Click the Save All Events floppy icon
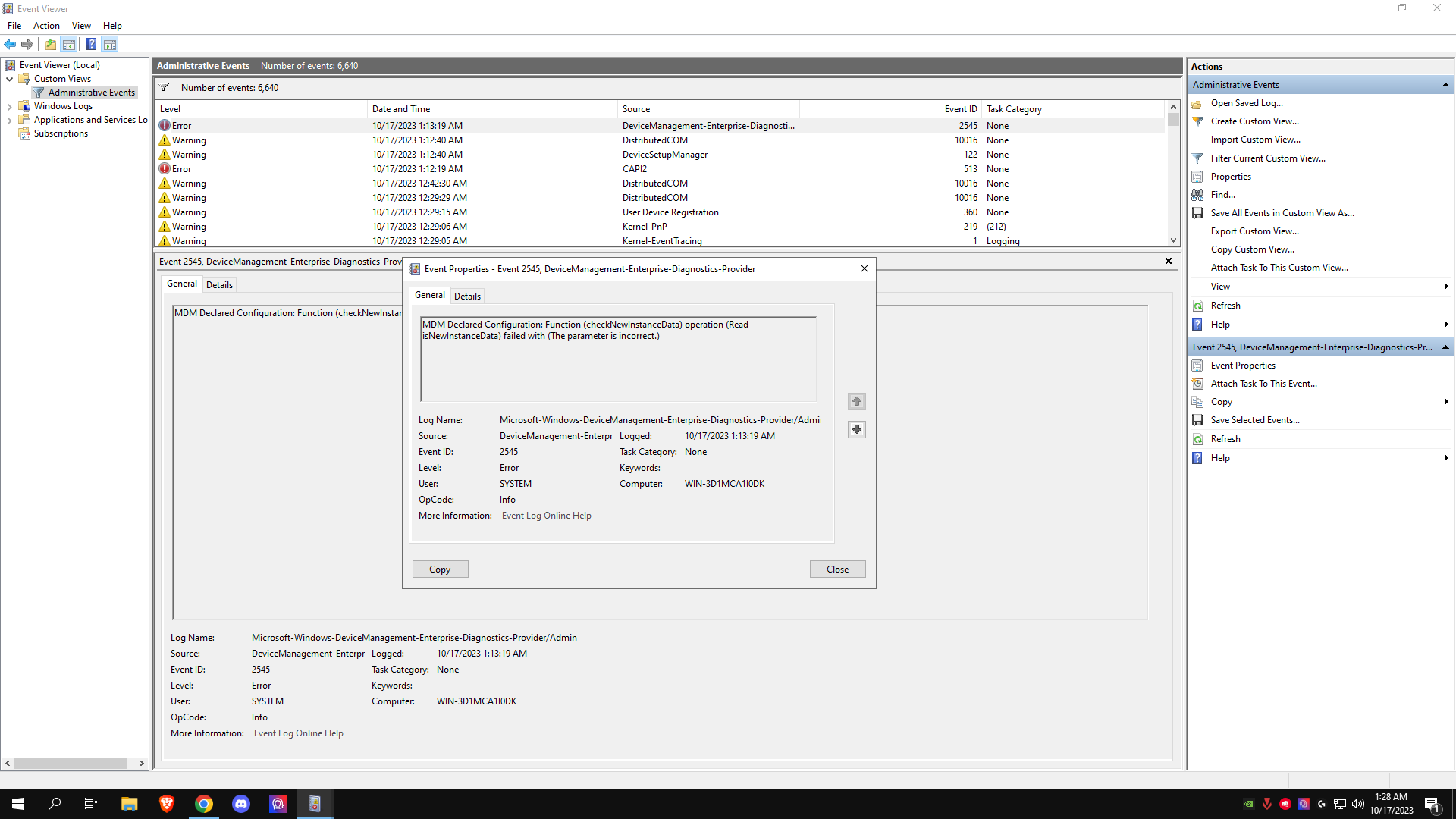Screen dimensions: 1456x819 coord(1197,213)
